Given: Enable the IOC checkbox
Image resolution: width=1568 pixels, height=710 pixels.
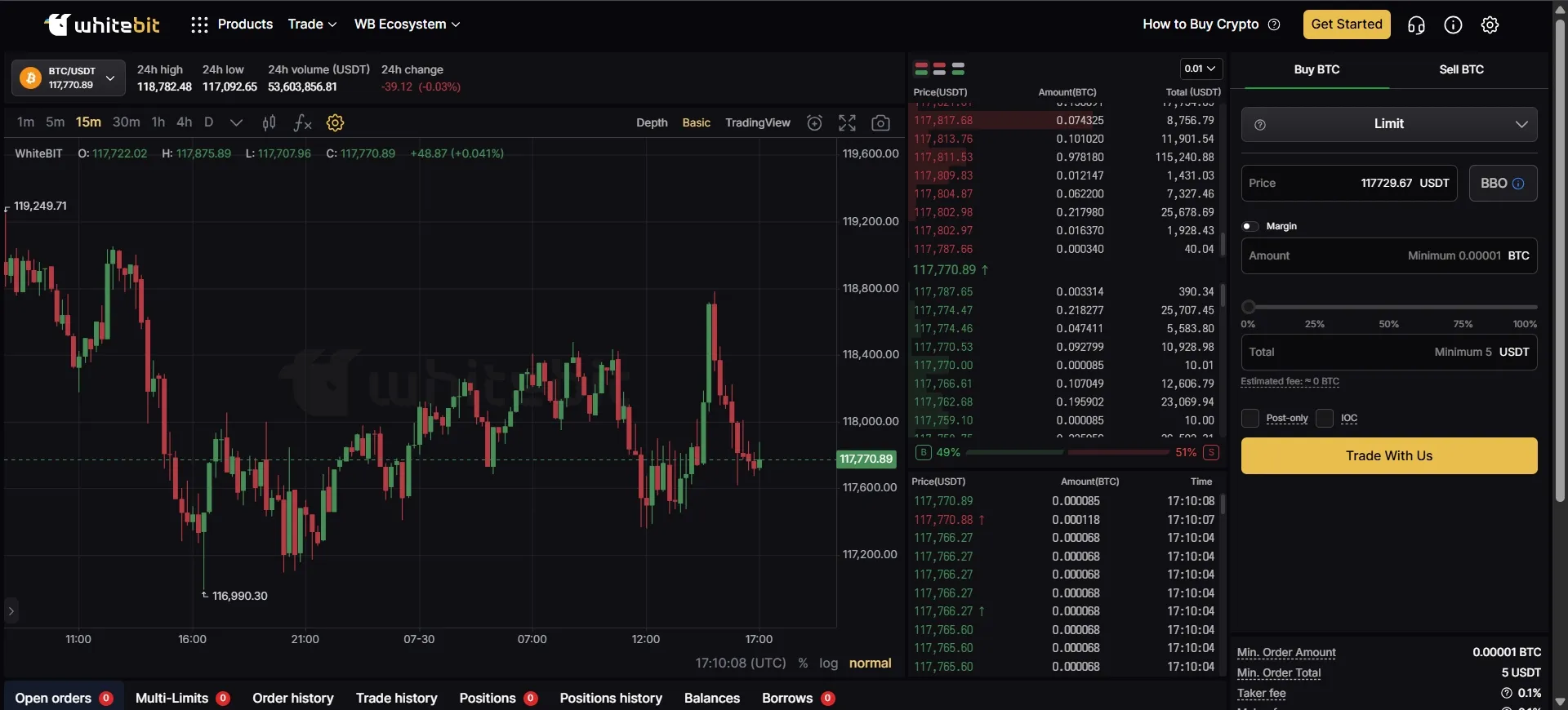Looking at the screenshot, I should click(x=1325, y=418).
